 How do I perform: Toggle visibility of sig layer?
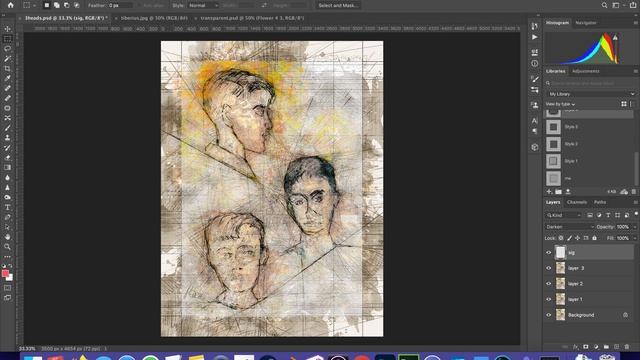pos(549,253)
